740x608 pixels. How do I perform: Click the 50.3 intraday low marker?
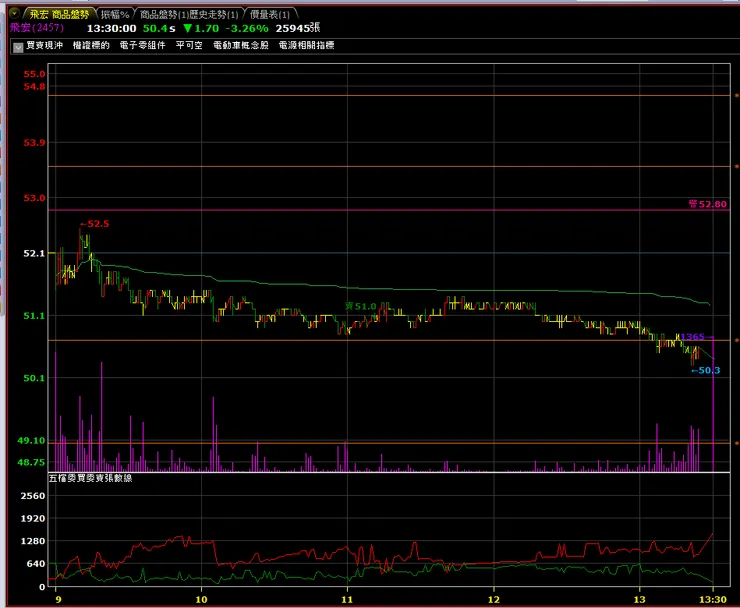[x=706, y=371]
